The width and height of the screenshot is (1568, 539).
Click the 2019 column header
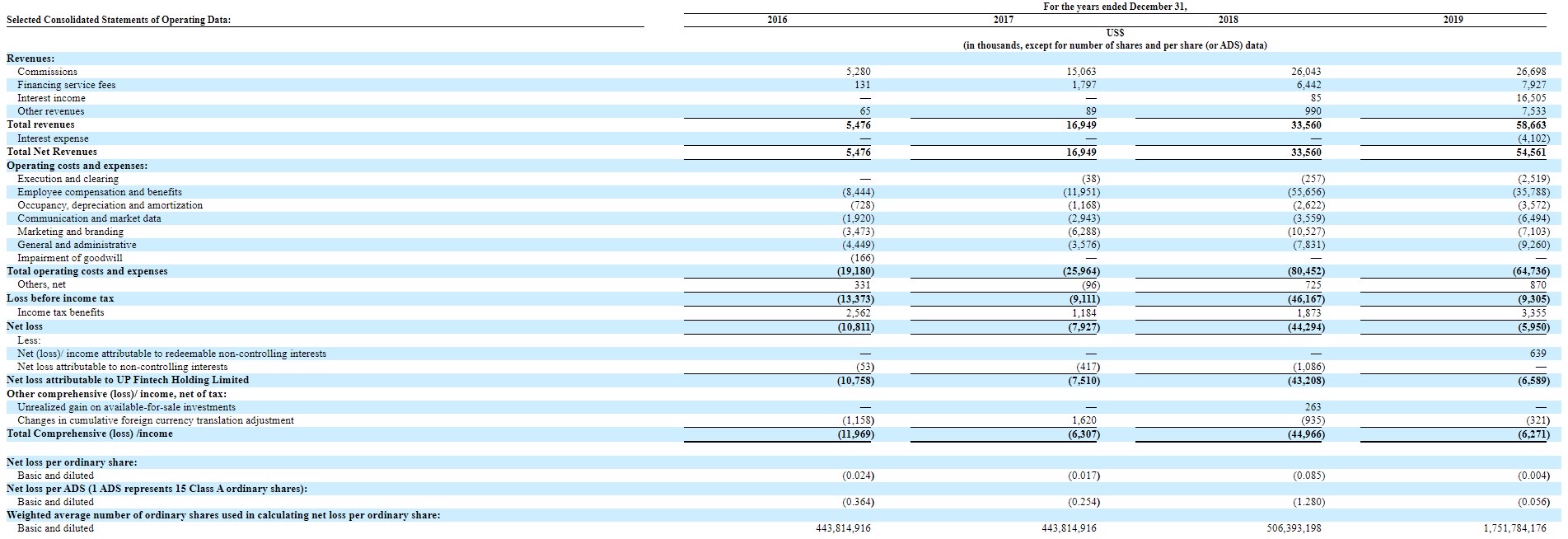coord(1453,20)
